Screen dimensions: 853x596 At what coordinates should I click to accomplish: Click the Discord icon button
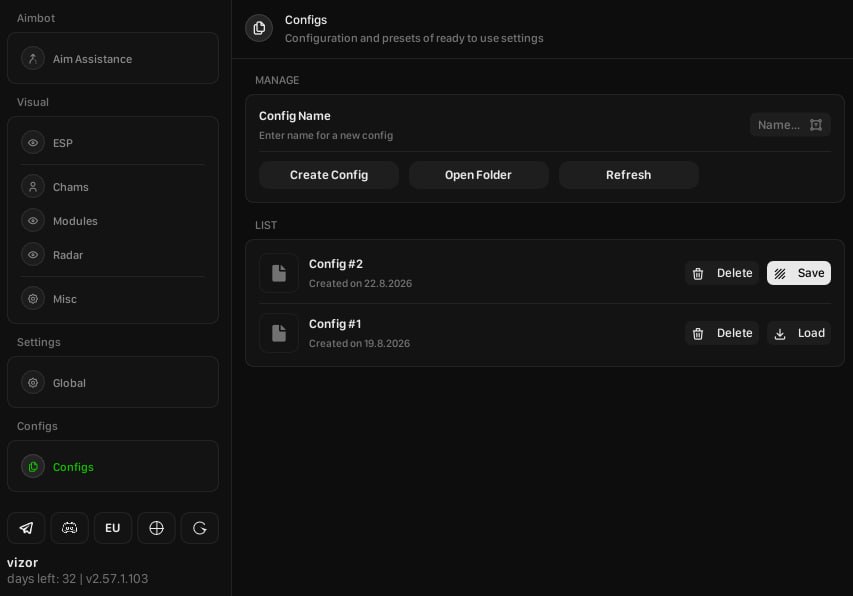click(69, 527)
